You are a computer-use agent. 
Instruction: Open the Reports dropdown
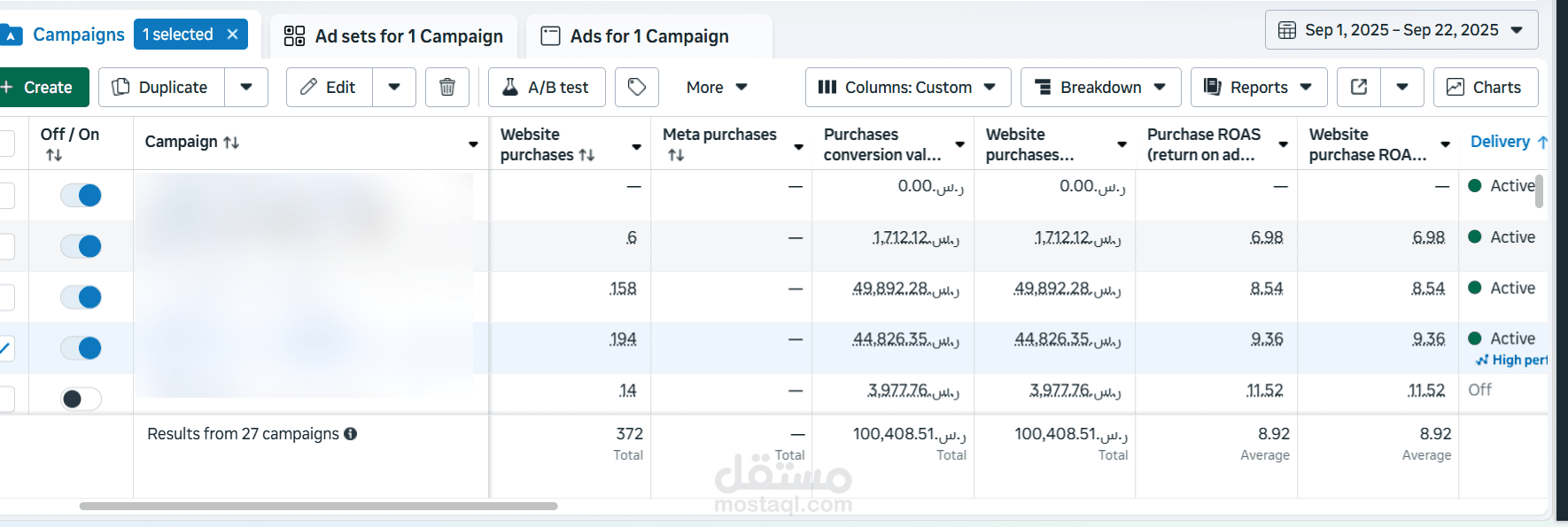pyautogui.click(x=1259, y=87)
